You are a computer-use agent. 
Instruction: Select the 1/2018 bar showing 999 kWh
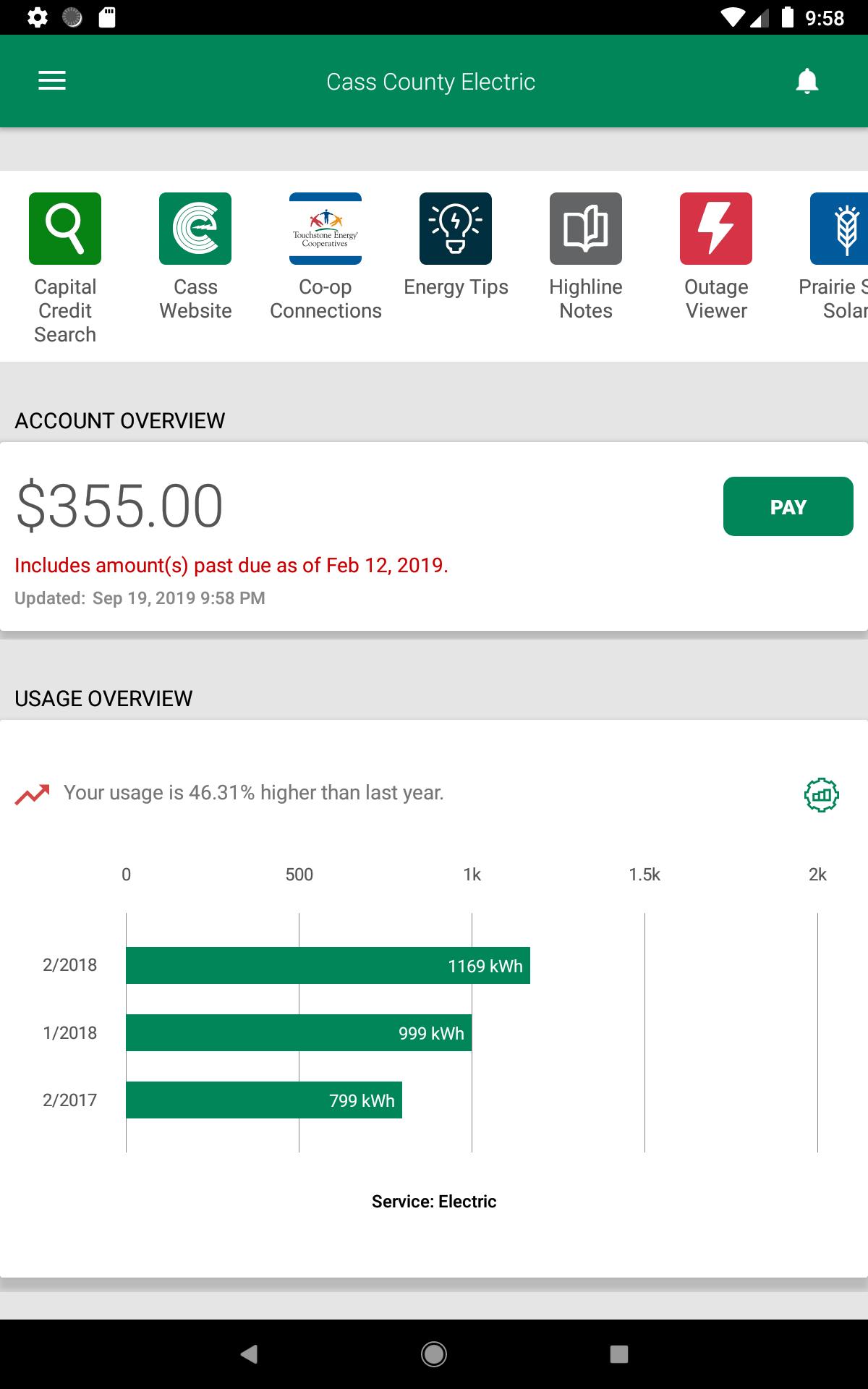299,1033
